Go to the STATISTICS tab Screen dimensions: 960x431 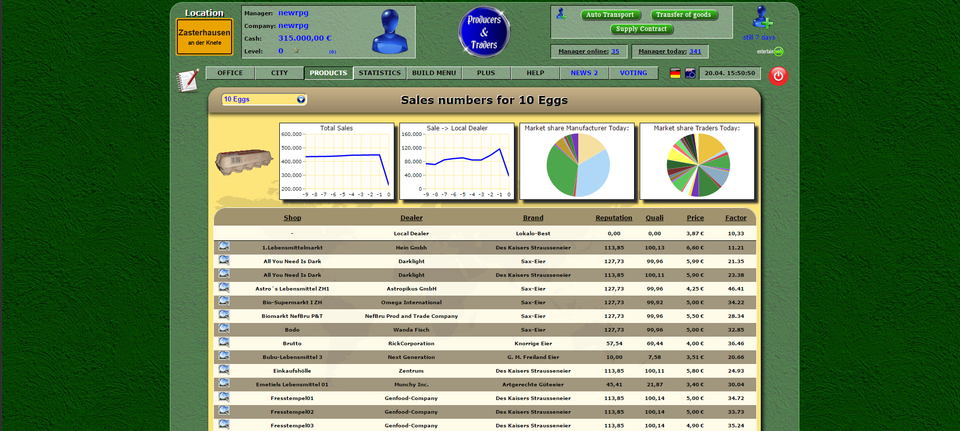pos(380,73)
